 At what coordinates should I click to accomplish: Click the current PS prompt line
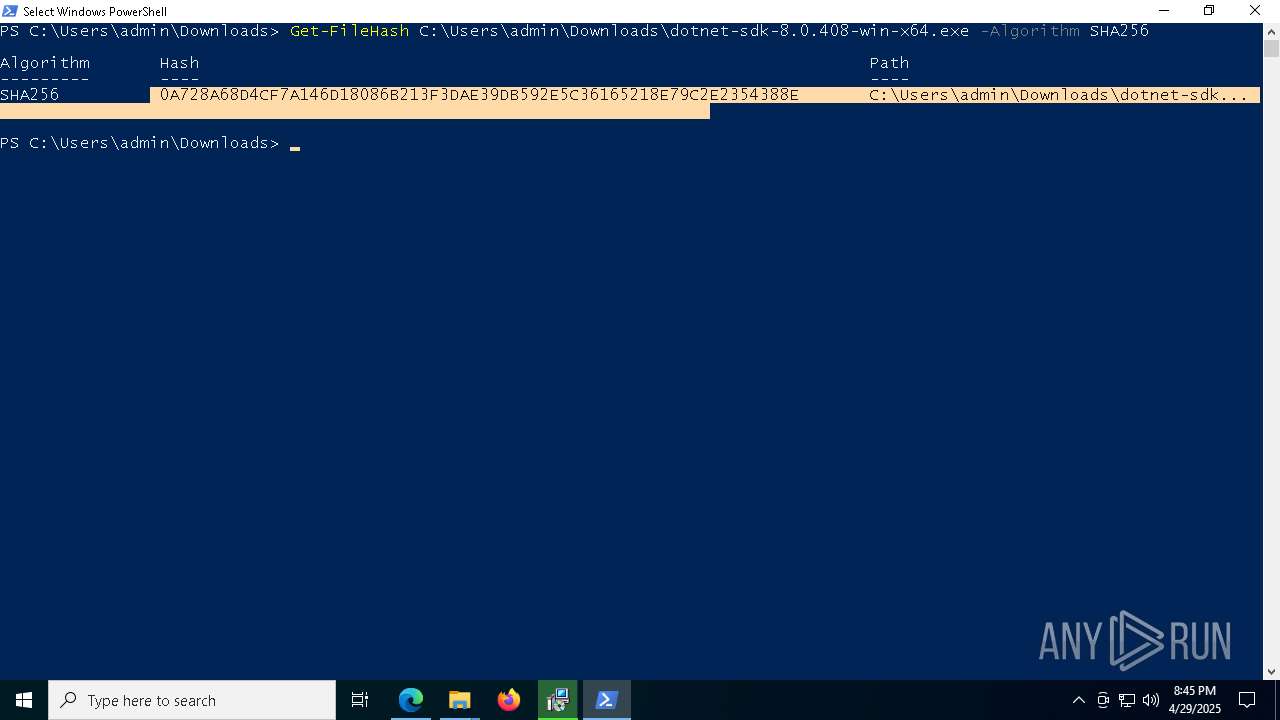pyautogui.click(x=150, y=143)
